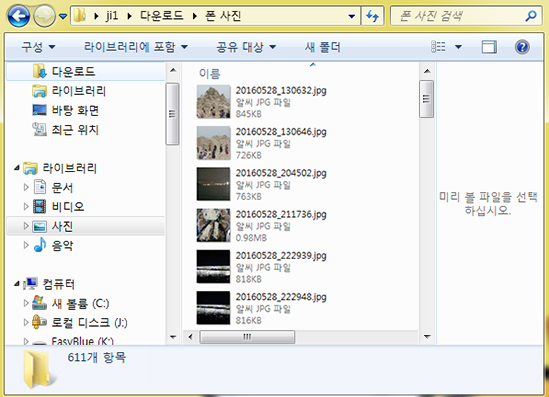
Task: Click the 음악 note icon
Action: pos(40,245)
